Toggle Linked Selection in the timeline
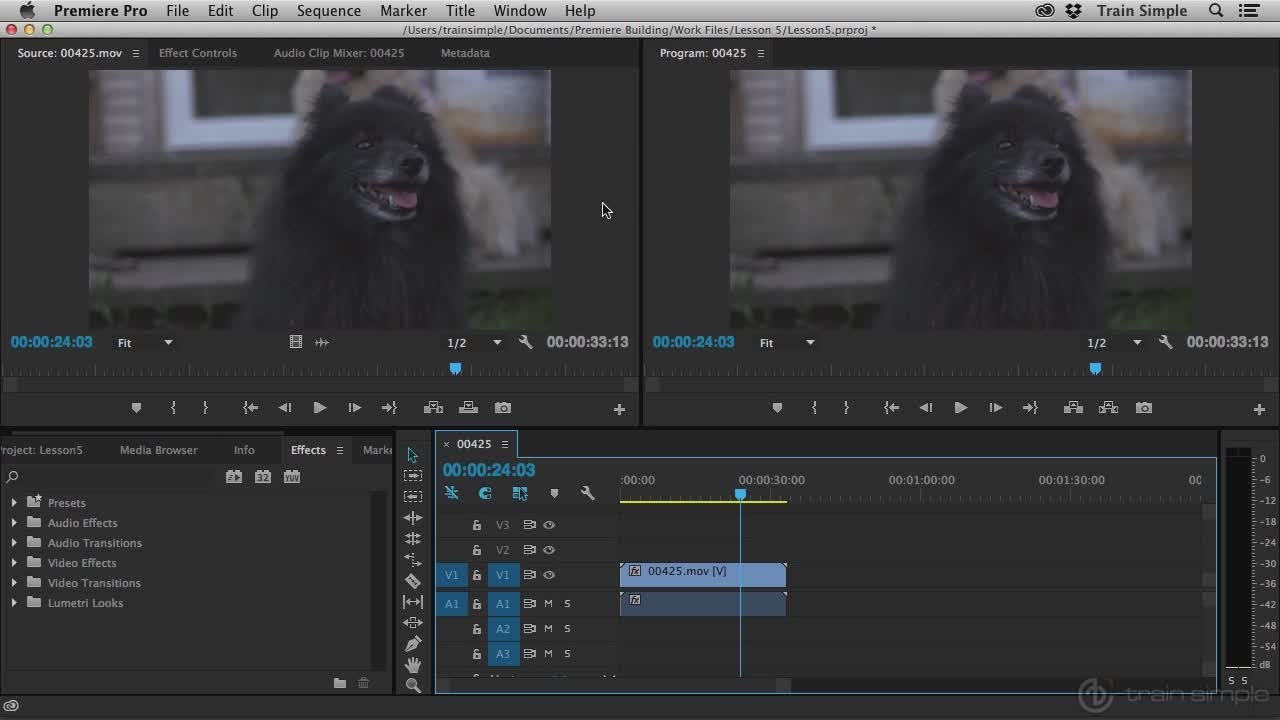Screen dimensions: 1280x720 coord(520,493)
